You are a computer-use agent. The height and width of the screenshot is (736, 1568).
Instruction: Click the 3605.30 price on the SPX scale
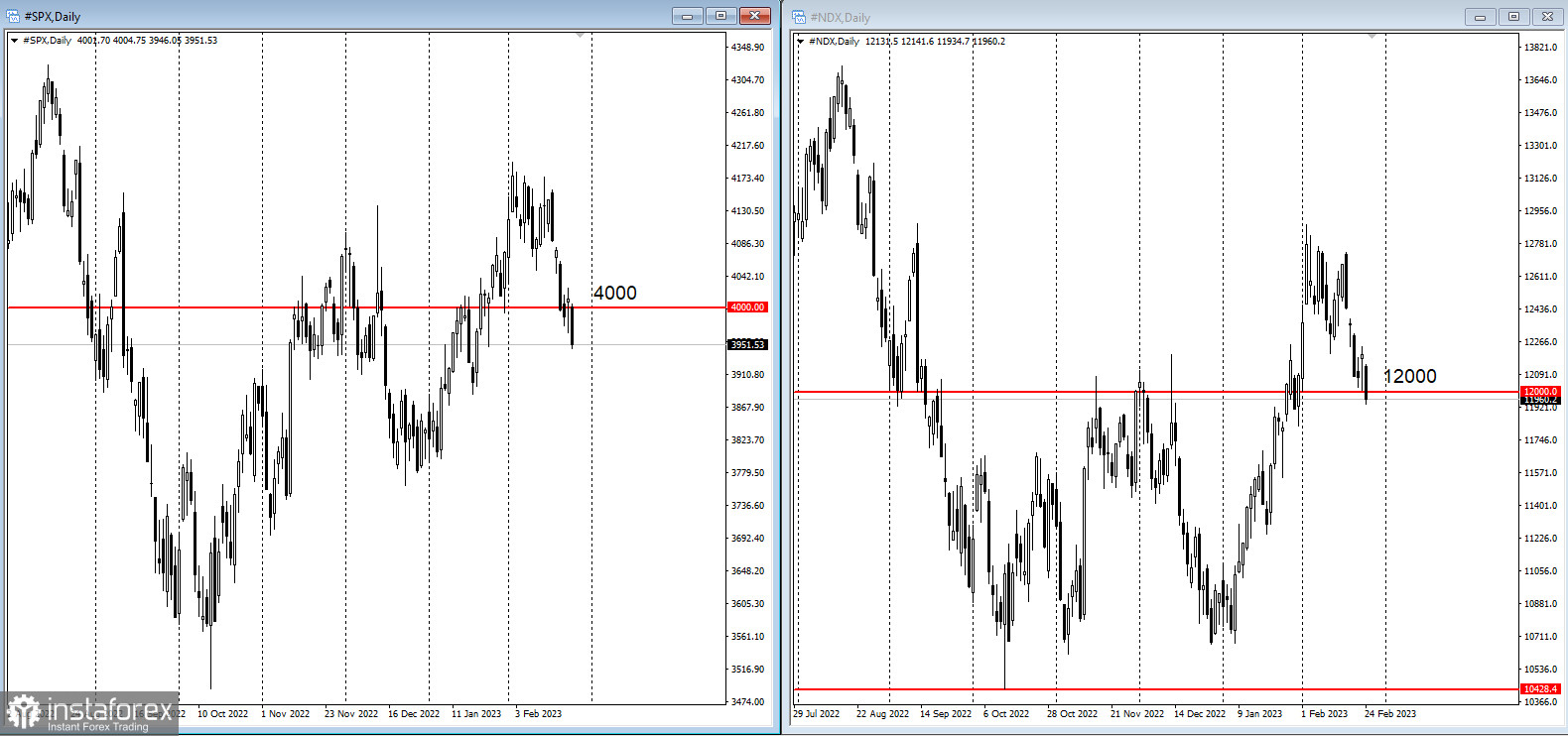[747, 604]
